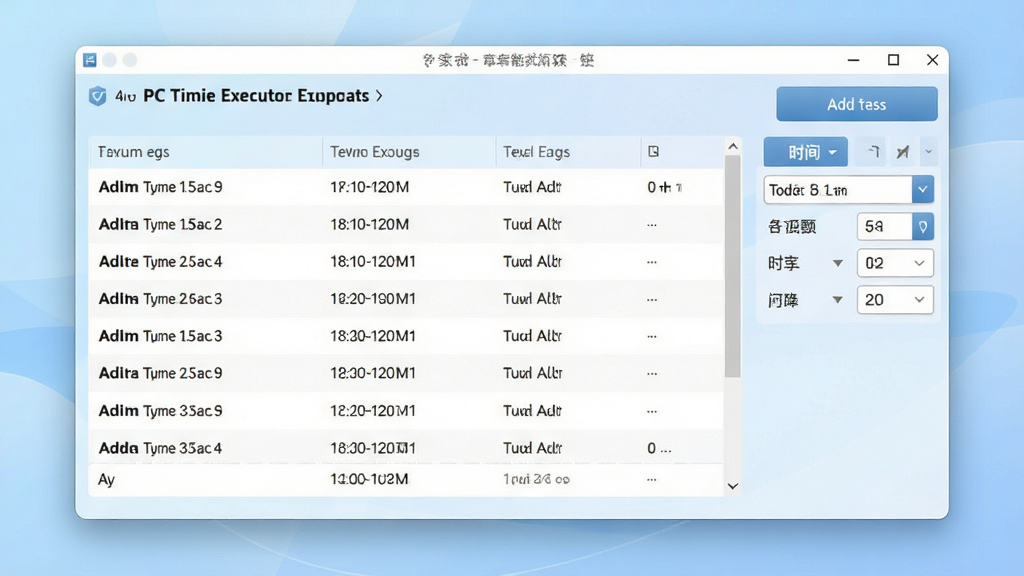Select the Ay row at list bottom
The height and width of the screenshot is (576, 1024).
pos(406,480)
